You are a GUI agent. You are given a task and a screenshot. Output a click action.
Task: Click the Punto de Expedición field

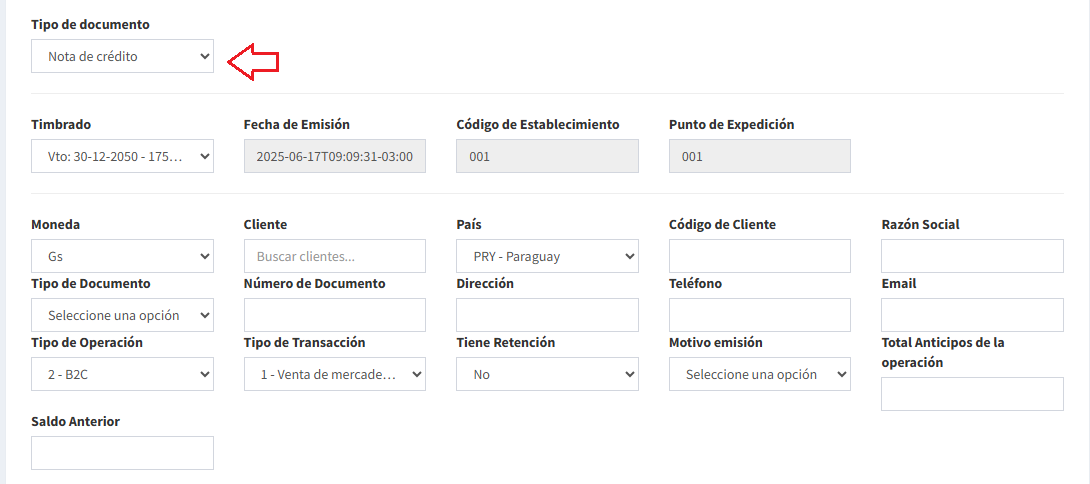click(760, 156)
